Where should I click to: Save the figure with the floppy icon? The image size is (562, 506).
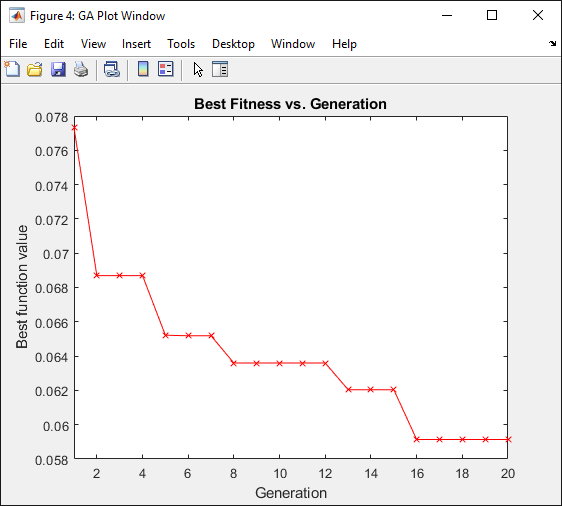point(58,69)
